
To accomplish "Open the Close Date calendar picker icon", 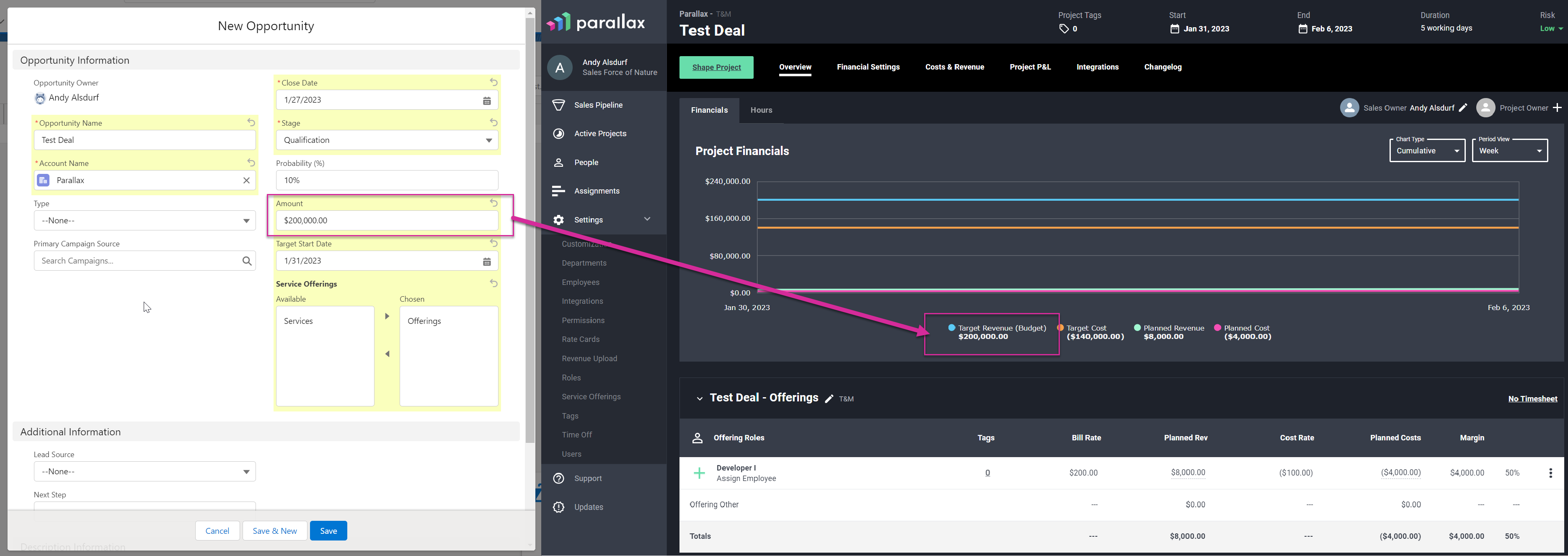I will tap(487, 101).
